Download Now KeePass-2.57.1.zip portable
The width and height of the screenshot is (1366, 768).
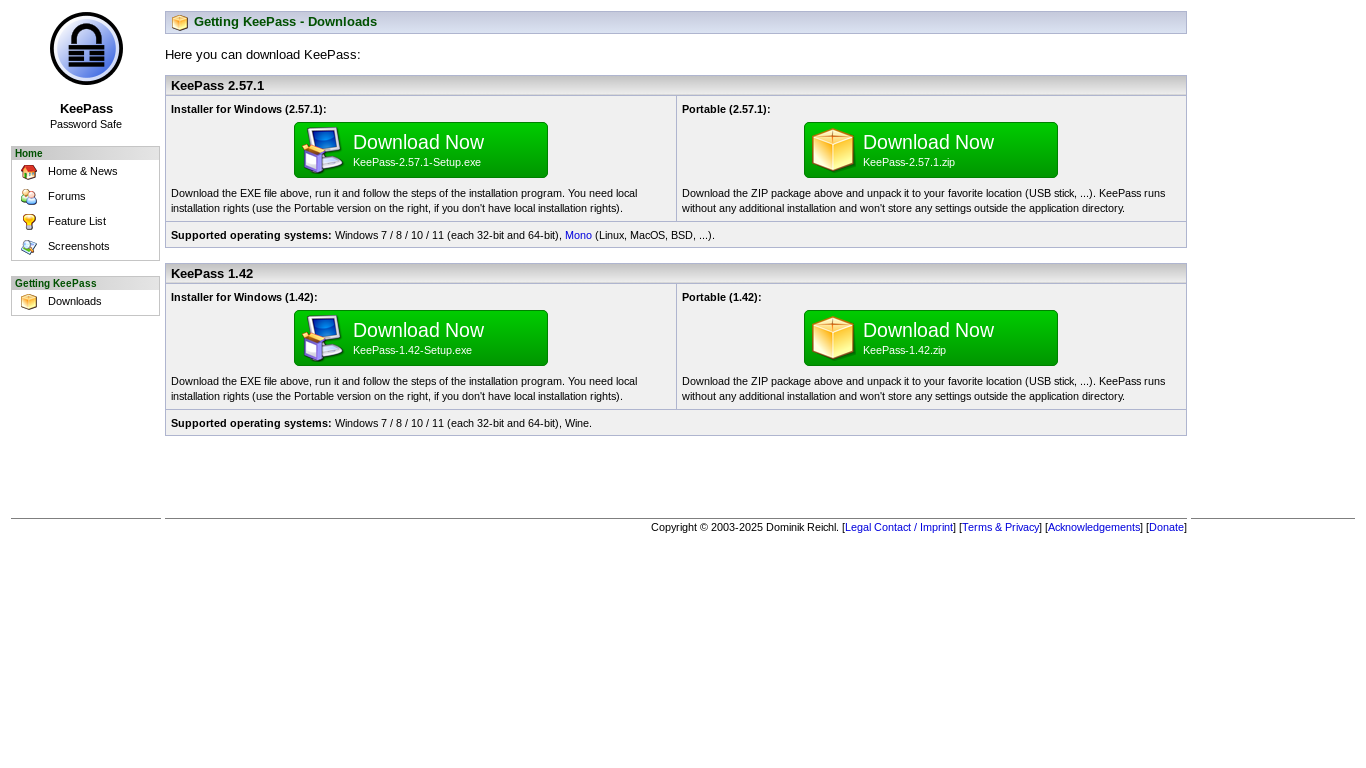point(931,150)
